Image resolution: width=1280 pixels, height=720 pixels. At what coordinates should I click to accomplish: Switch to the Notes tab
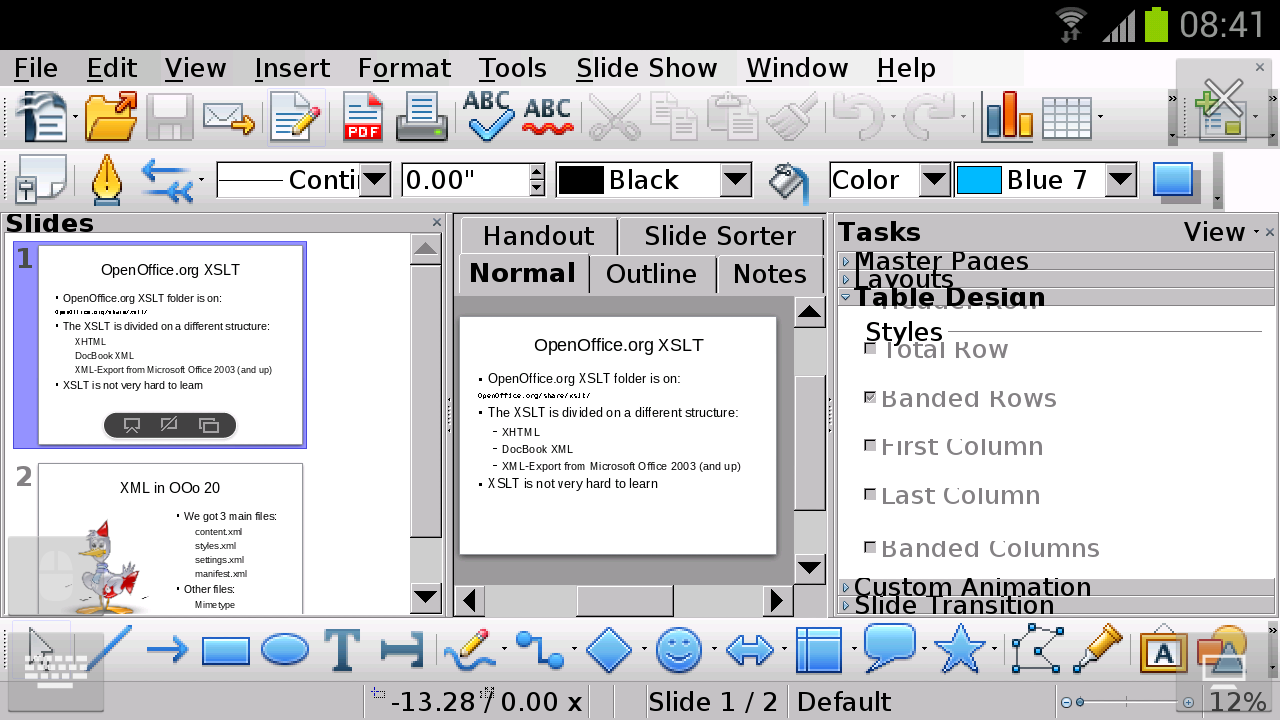click(770, 274)
